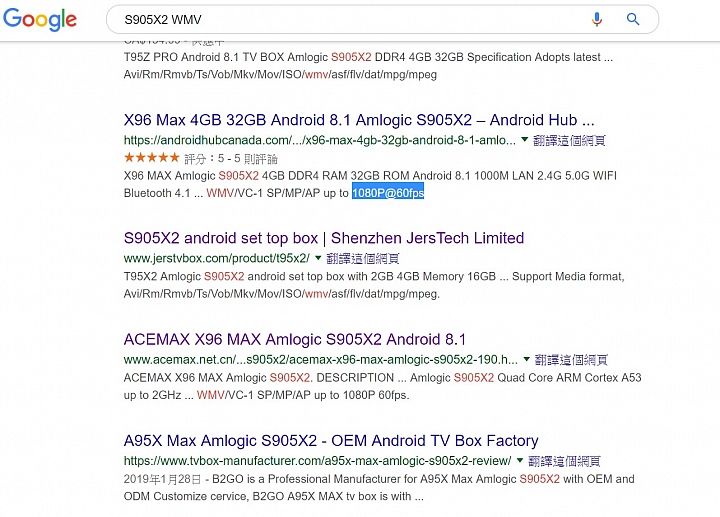This screenshot has width=720, height=517.
Task: Click the 評分：5 - 5 則評論 rating text
Action: [x=231, y=159]
